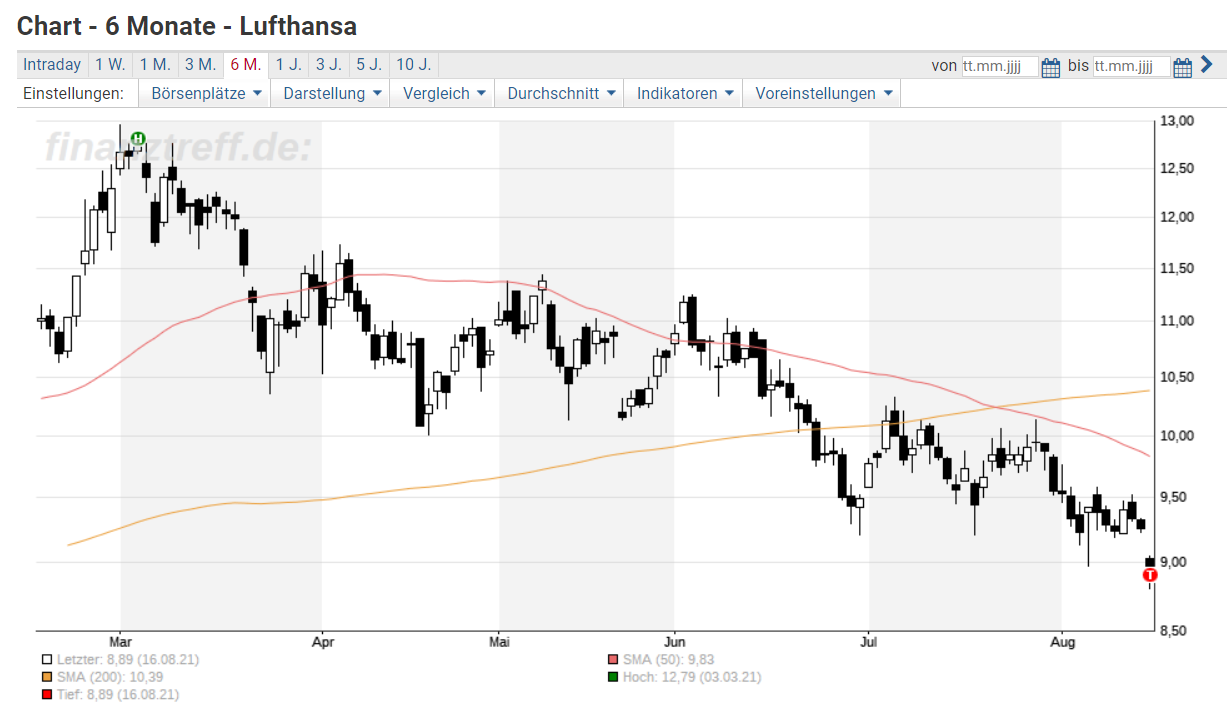This screenshot has height=719, width=1227.
Task: Select the 3 J. timeframe tab
Action: (328, 65)
